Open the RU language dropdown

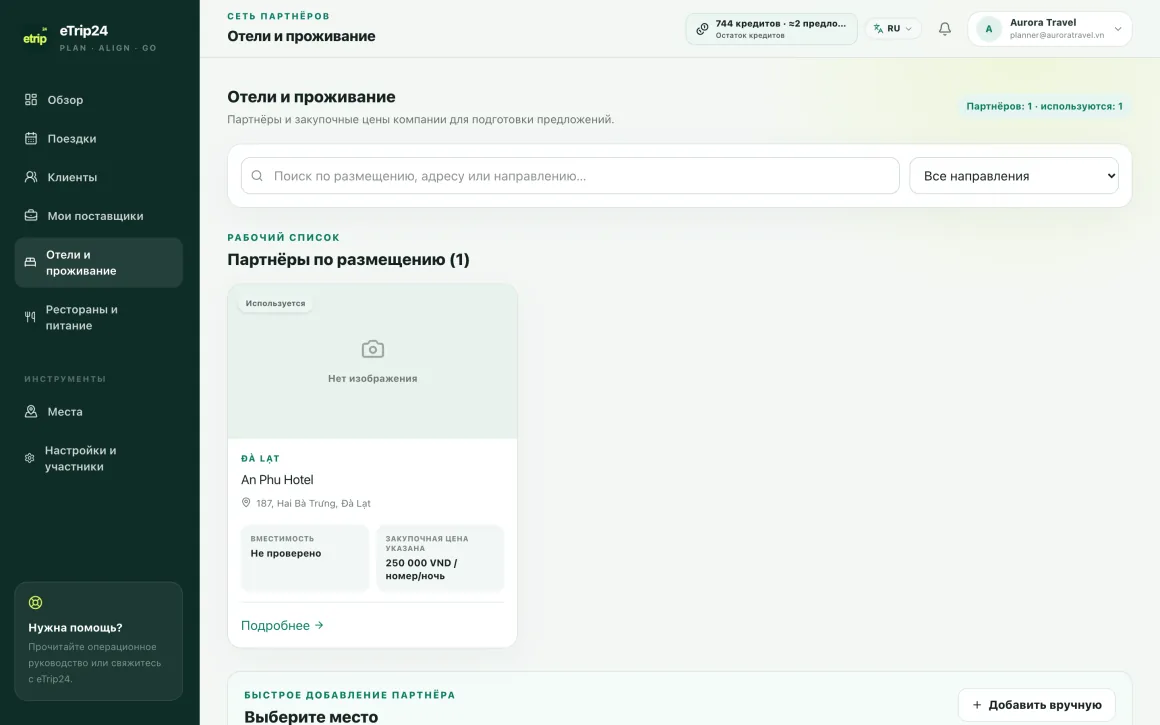click(894, 29)
